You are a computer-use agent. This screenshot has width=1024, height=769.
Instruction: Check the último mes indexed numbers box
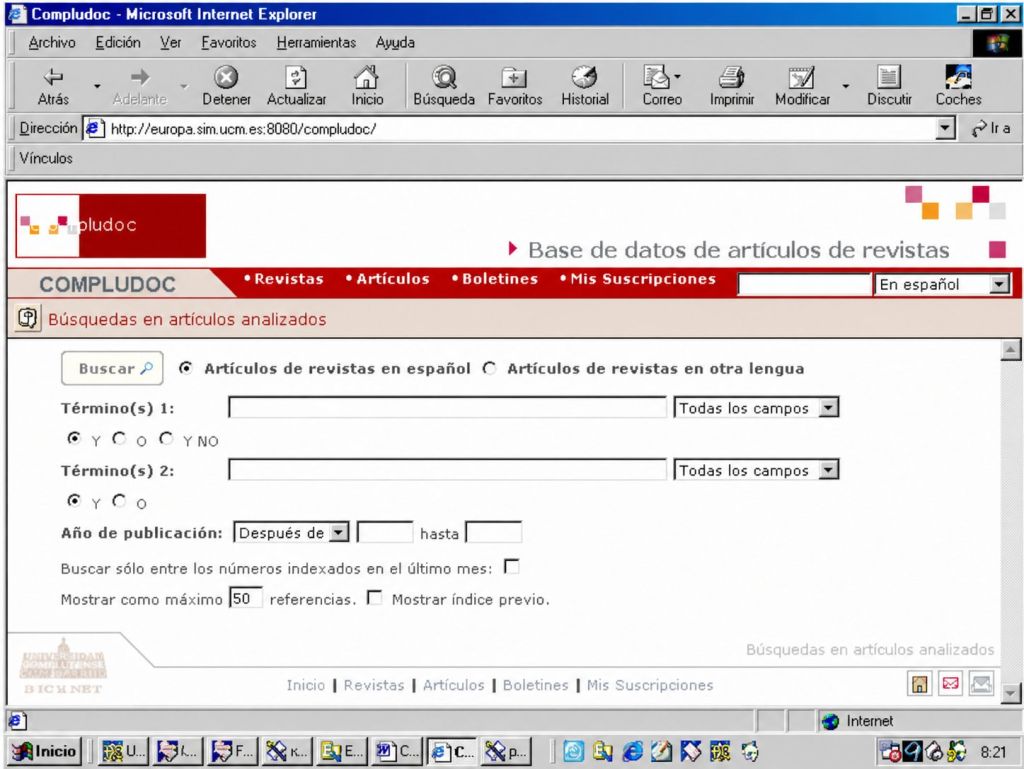coord(512,567)
